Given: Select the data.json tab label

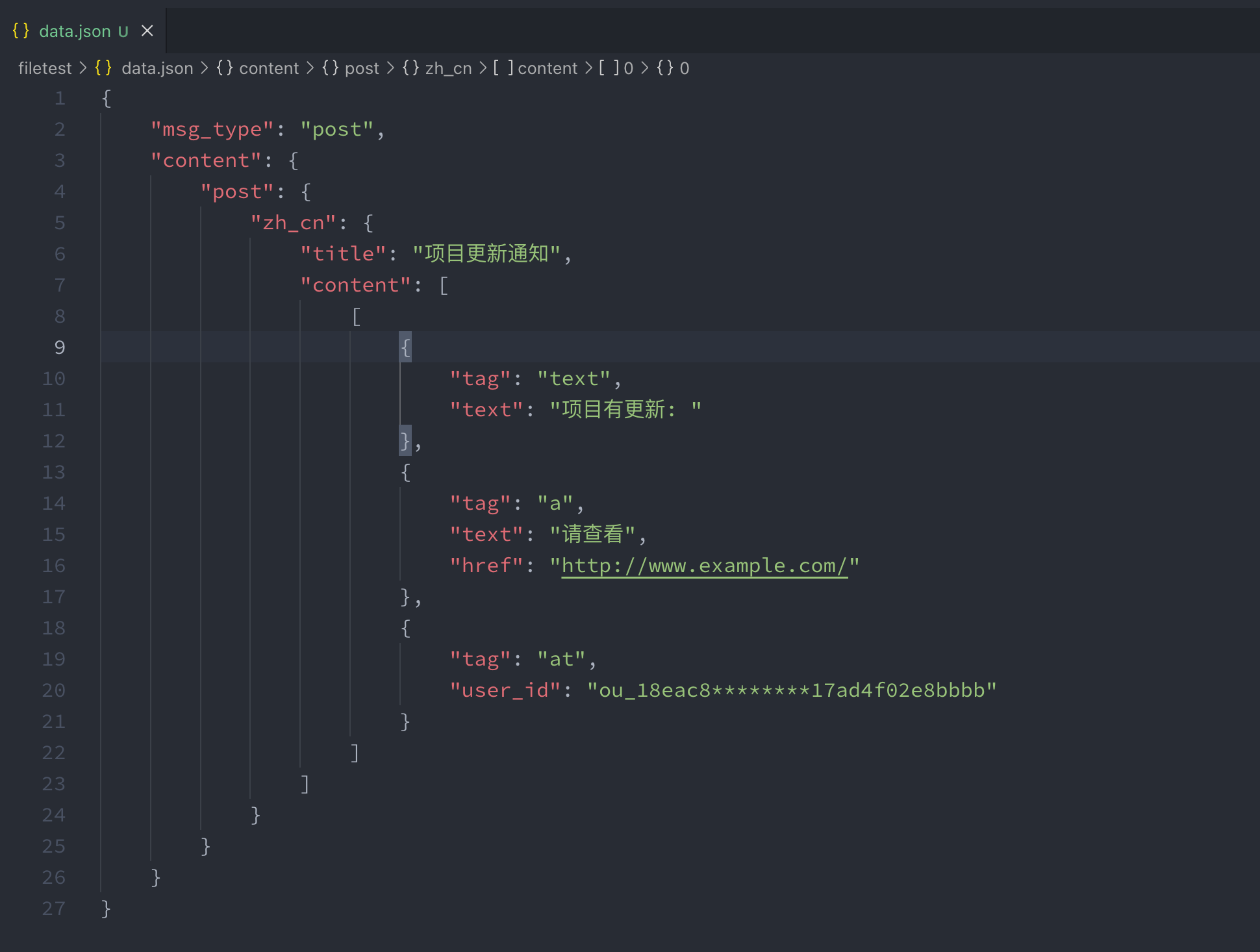Looking at the screenshot, I should [75, 31].
